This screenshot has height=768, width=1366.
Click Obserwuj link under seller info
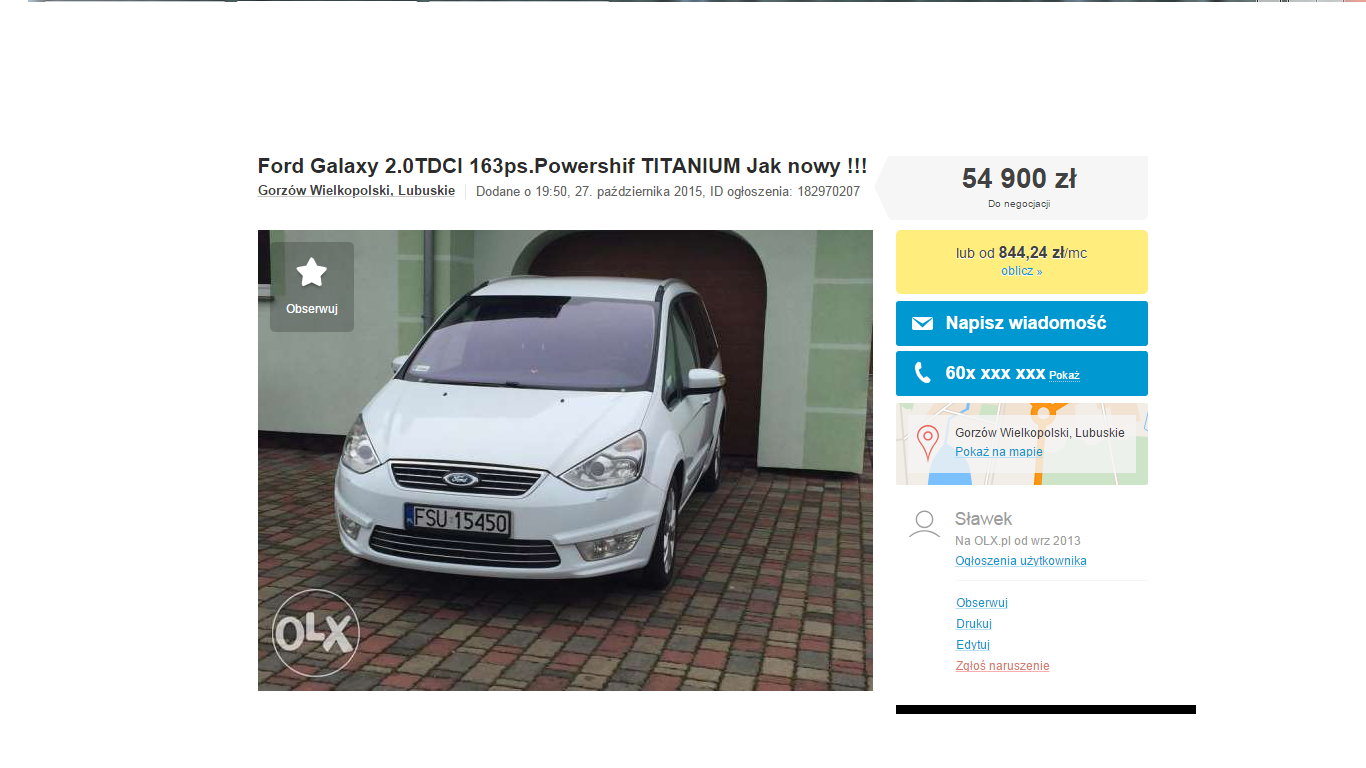pos(981,603)
